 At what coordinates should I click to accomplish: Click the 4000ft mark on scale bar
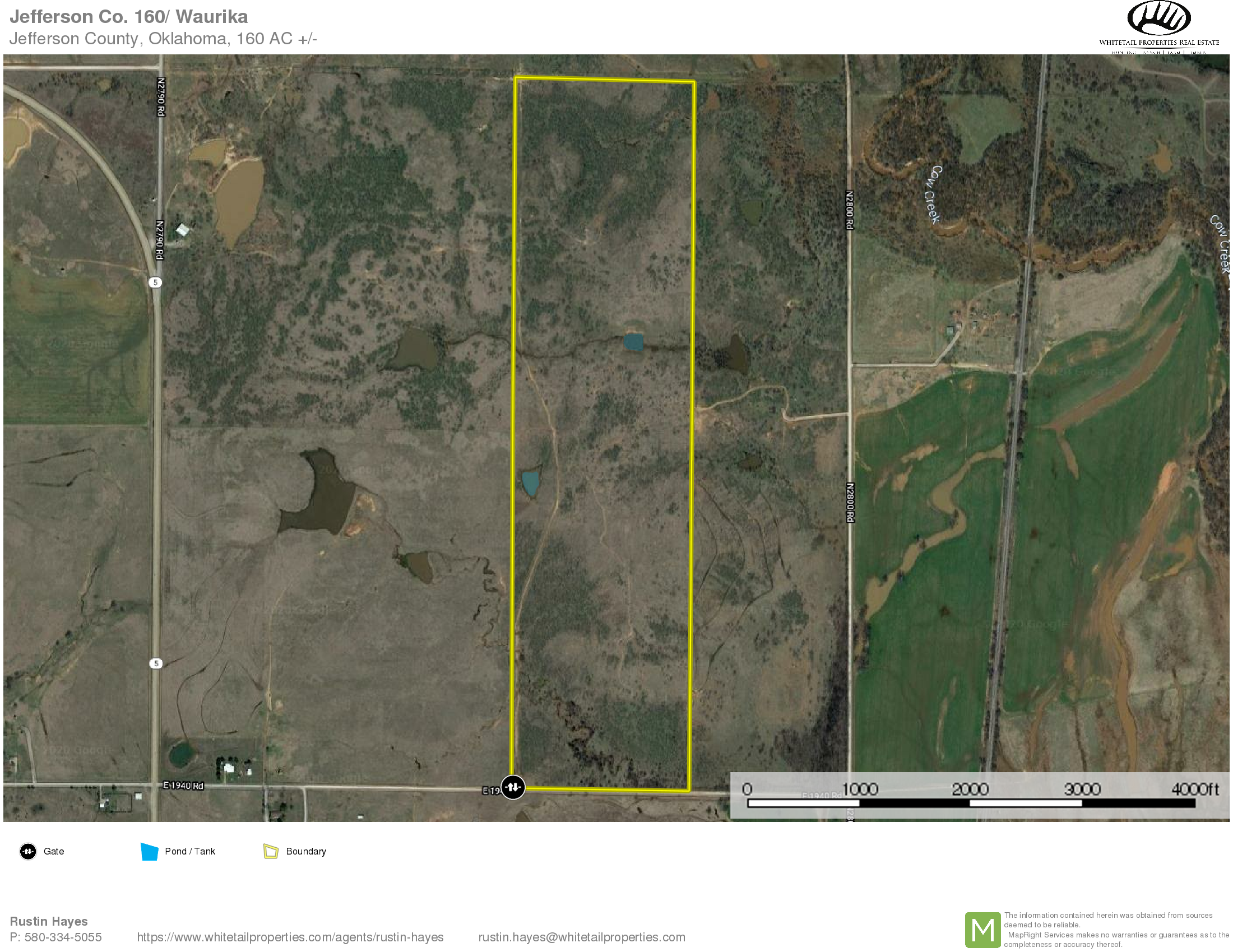click(1195, 789)
